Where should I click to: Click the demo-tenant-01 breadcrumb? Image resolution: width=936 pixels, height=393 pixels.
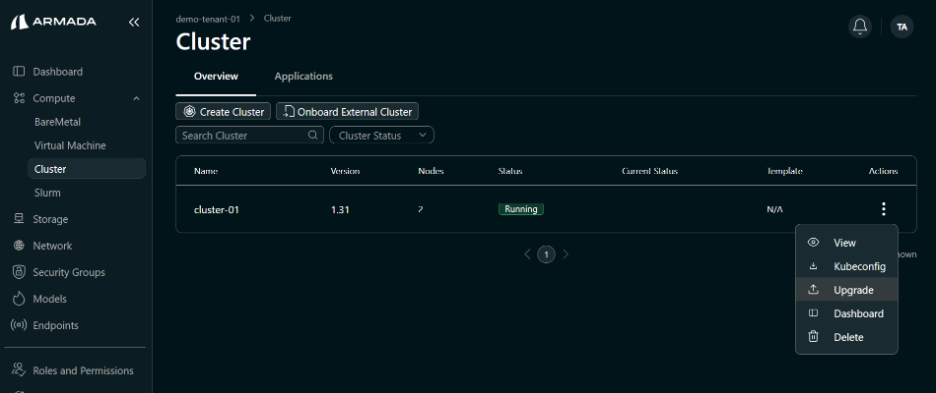[208, 19]
